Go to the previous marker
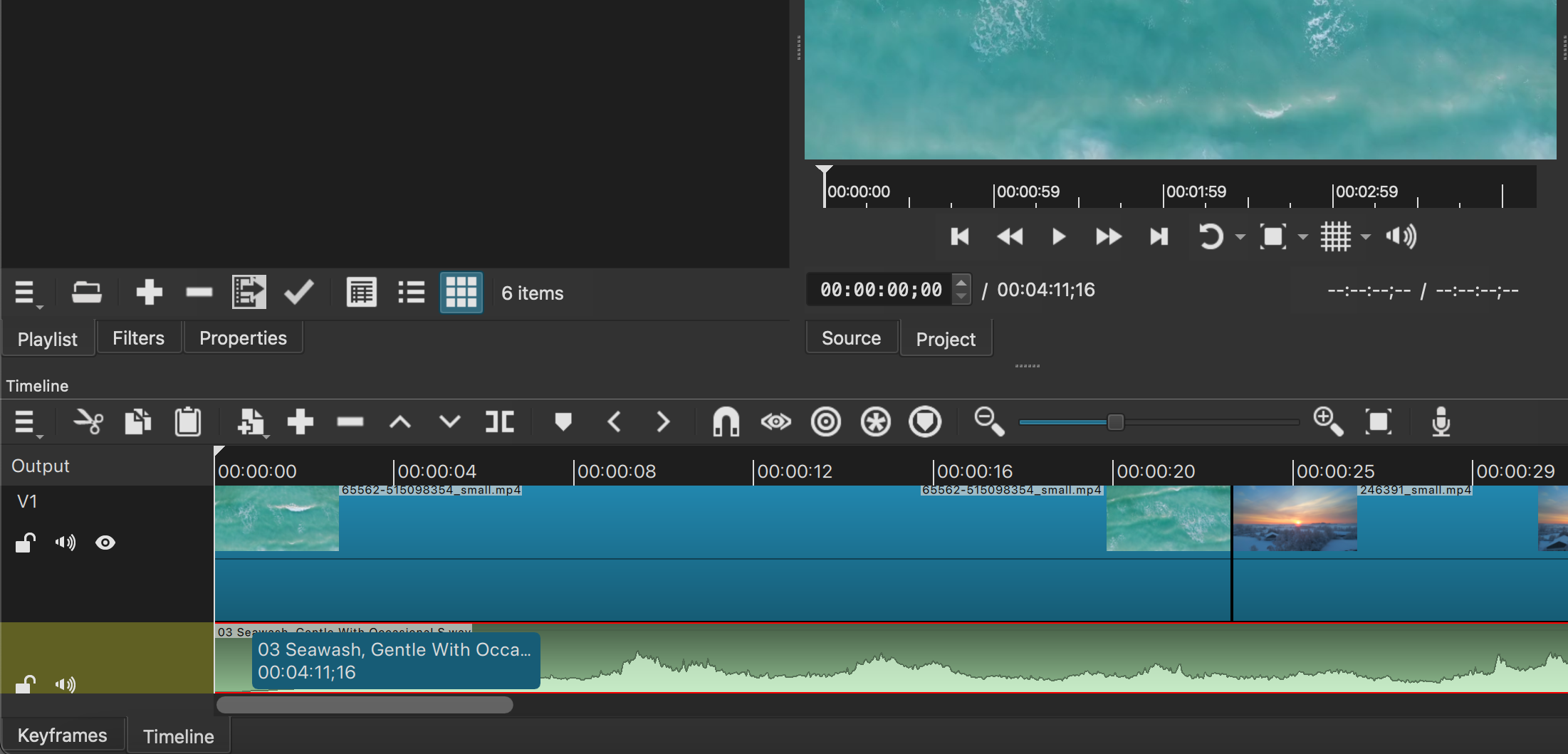This screenshot has width=1568, height=754. pyautogui.click(x=615, y=421)
